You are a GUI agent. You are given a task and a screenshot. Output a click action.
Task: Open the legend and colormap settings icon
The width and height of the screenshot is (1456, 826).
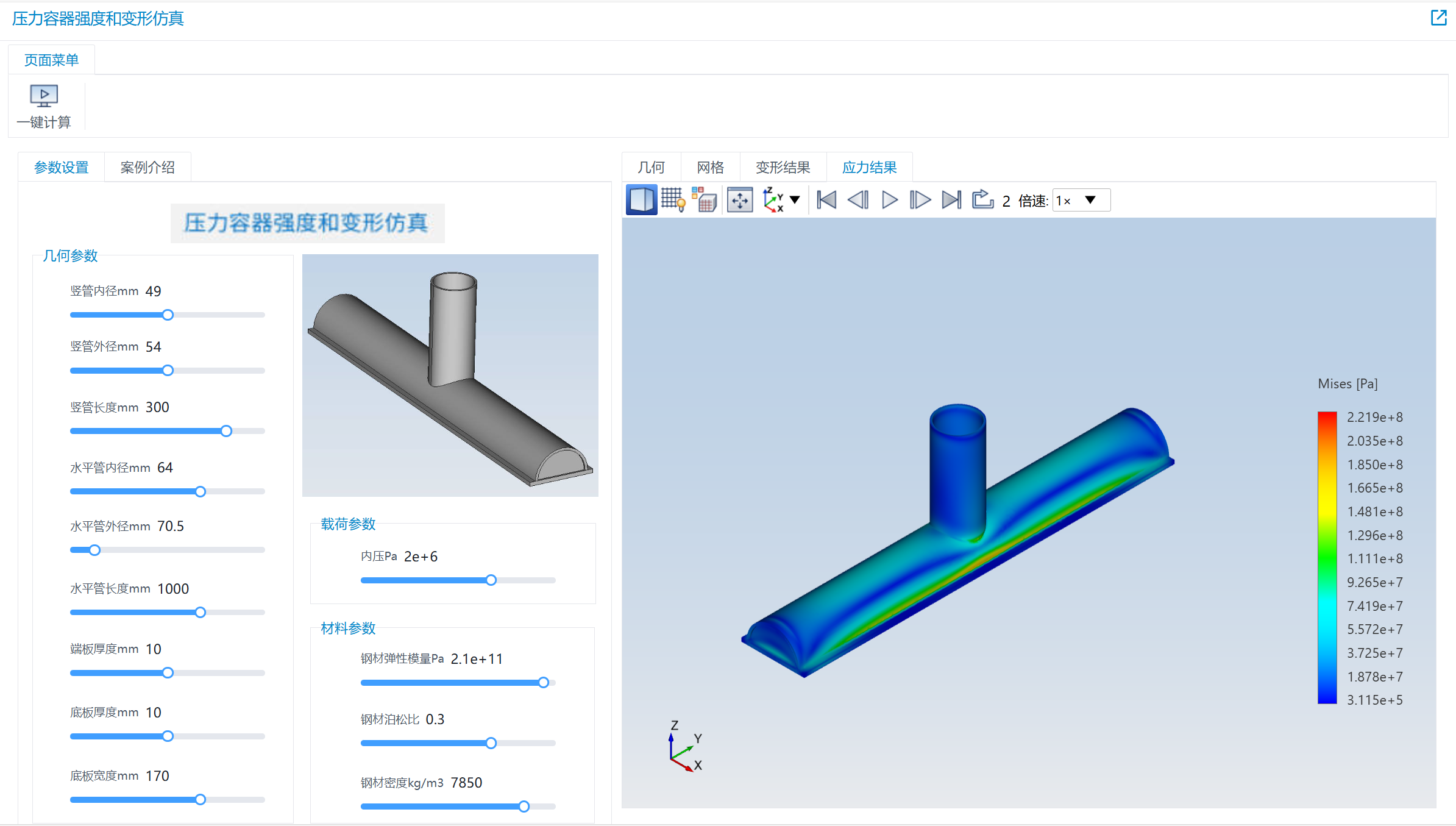(705, 200)
